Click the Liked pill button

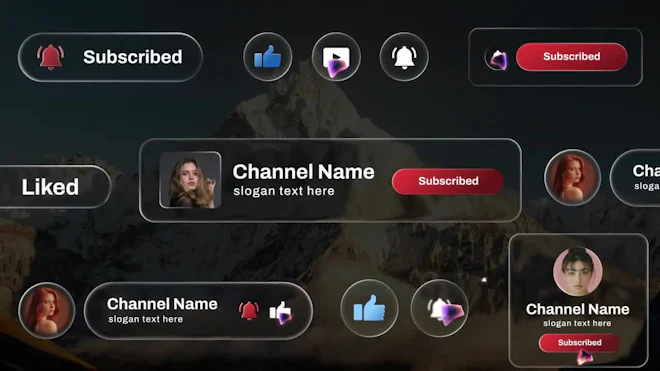[x=53, y=187]
